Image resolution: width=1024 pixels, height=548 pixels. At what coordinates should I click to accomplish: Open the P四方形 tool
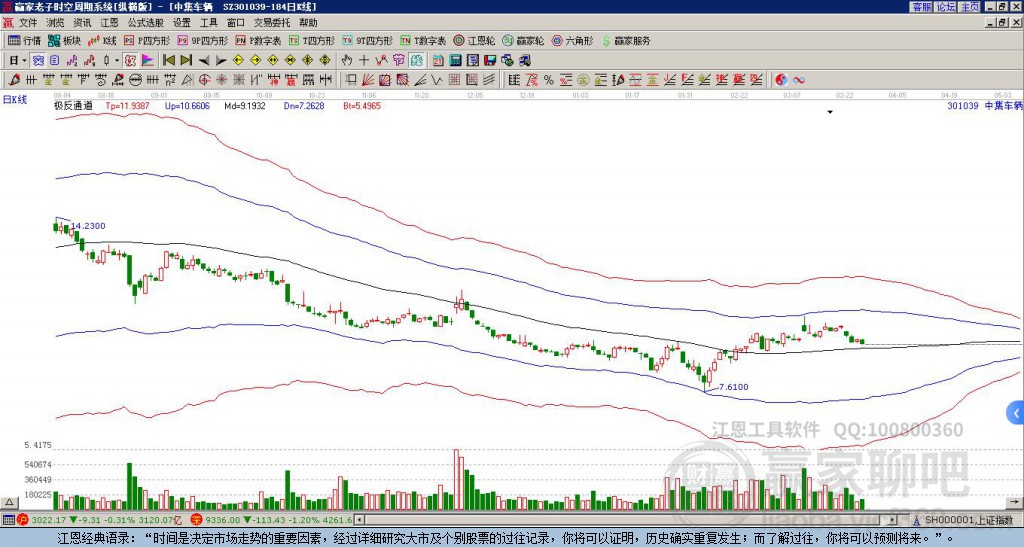point(147,40)
